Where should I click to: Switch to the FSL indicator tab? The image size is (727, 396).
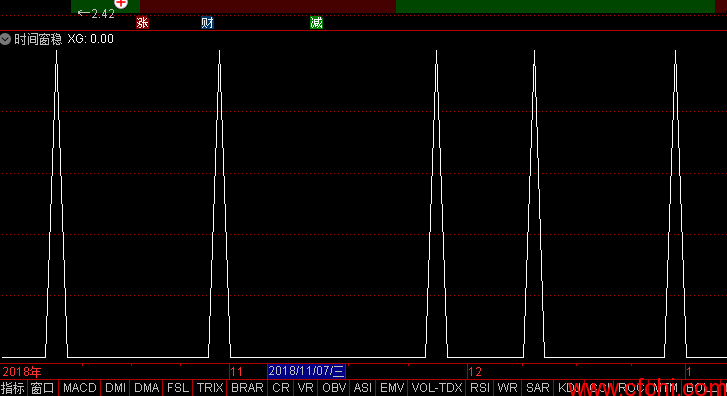[178, 388]
